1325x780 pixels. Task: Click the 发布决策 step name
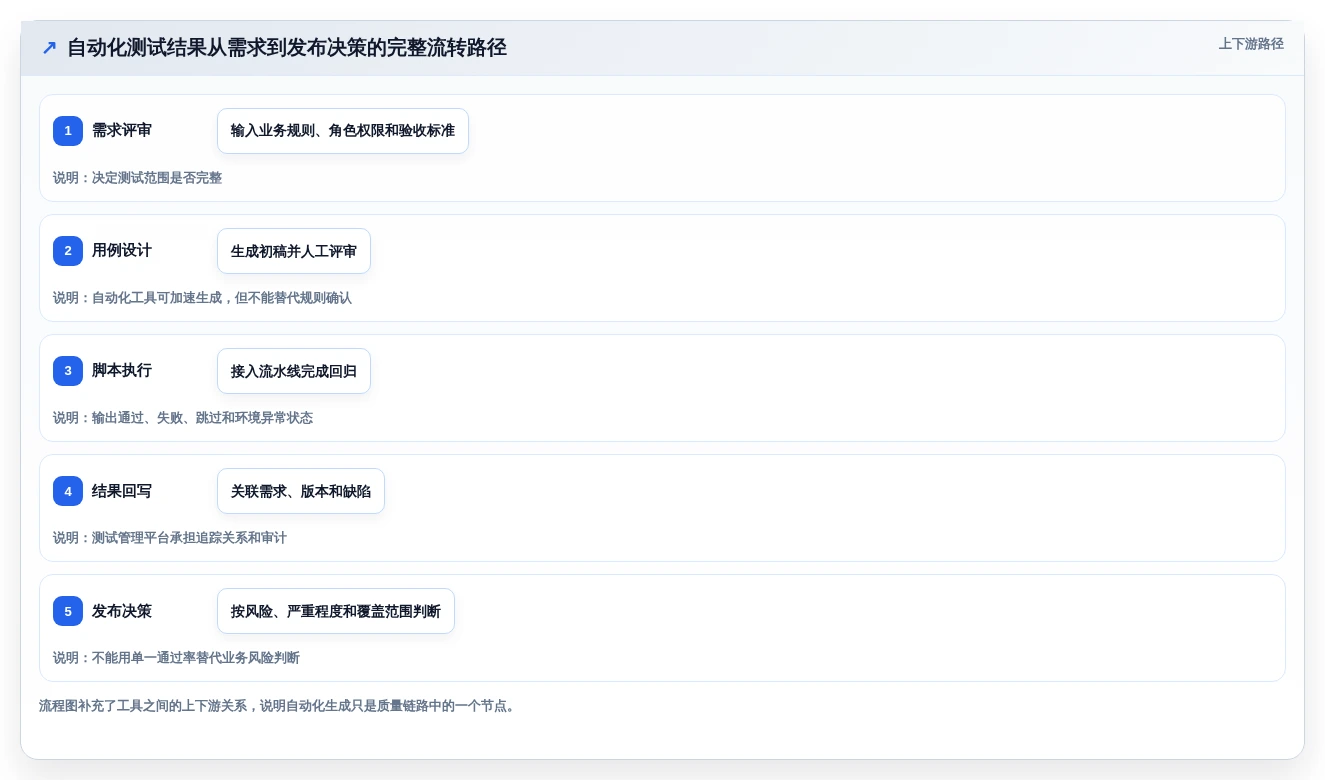pos(122,611)
